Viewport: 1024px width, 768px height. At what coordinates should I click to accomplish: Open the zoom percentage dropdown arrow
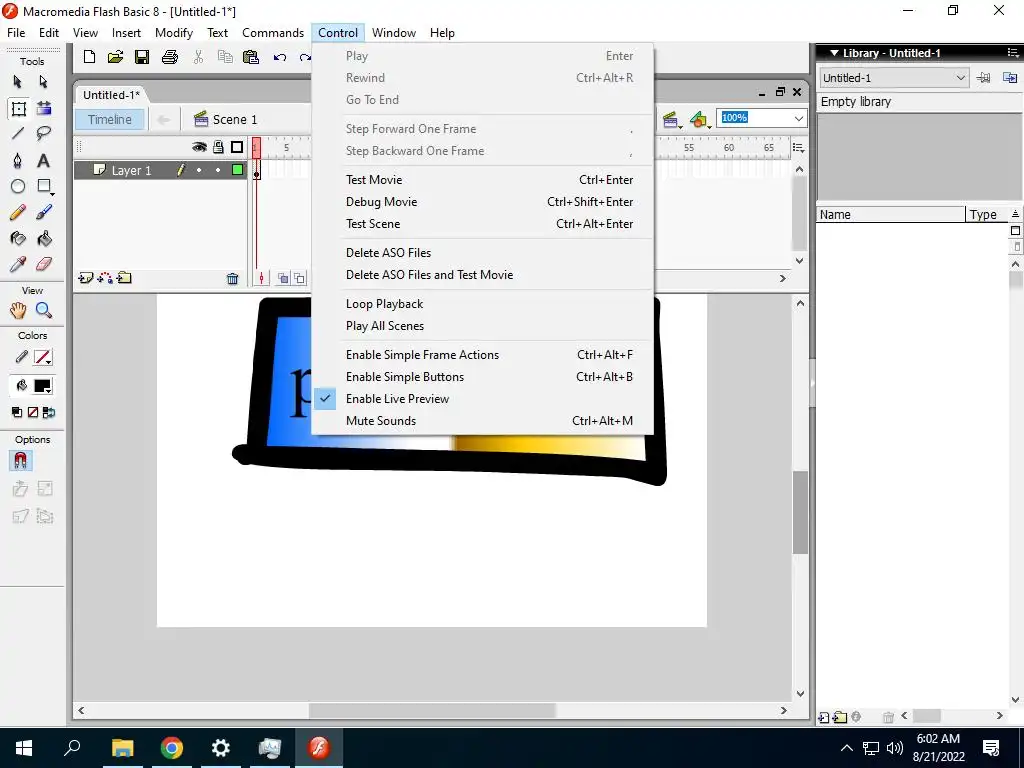tap(799, 118)
